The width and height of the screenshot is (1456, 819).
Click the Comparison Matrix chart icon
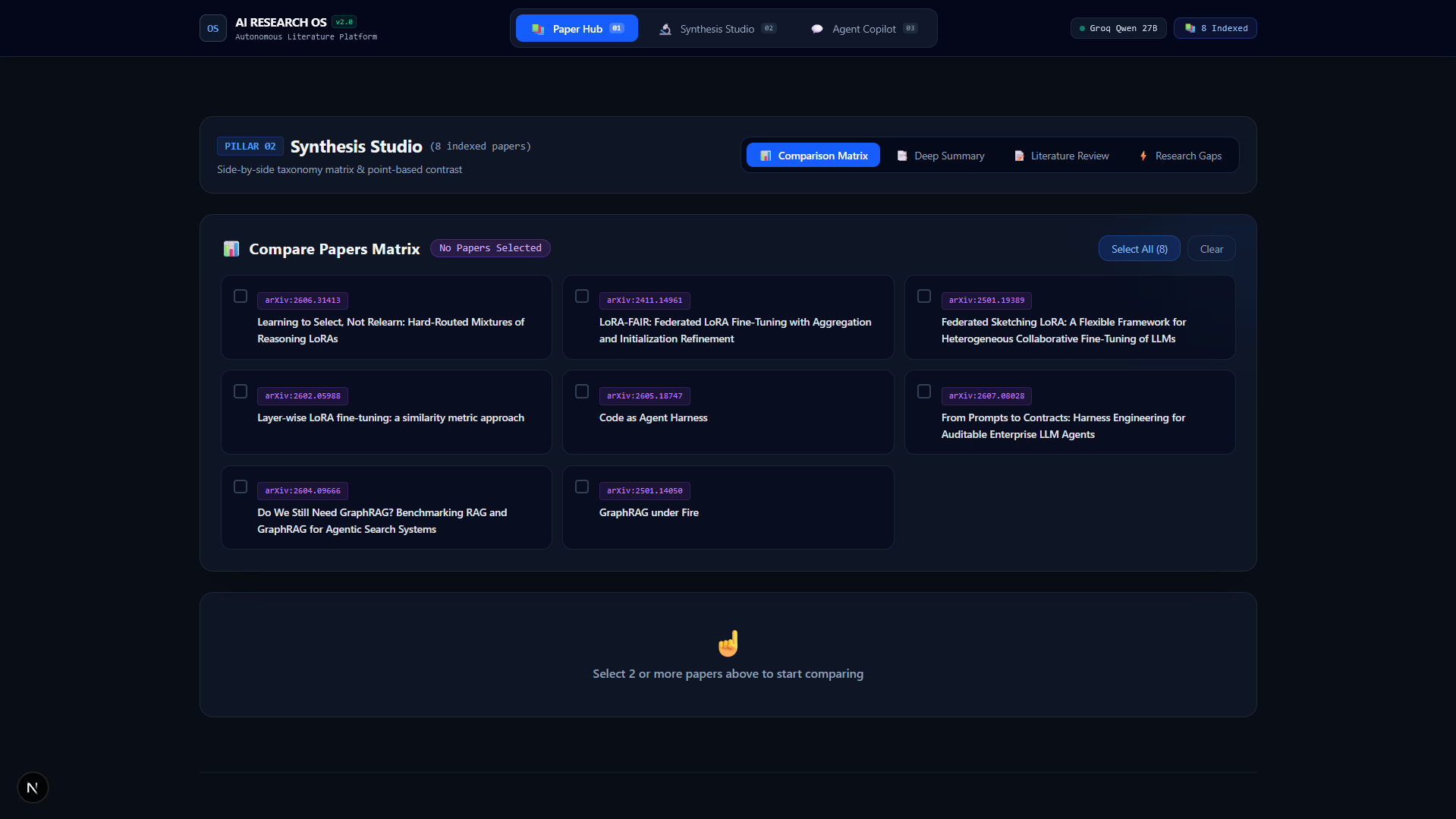(x=766, y=156)
